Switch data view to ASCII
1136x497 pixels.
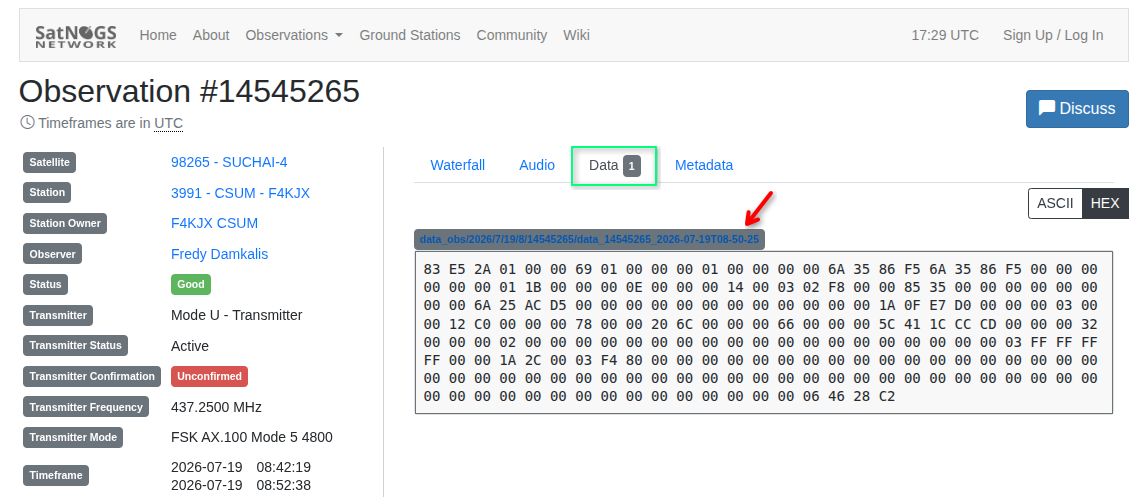[1055, 204]
